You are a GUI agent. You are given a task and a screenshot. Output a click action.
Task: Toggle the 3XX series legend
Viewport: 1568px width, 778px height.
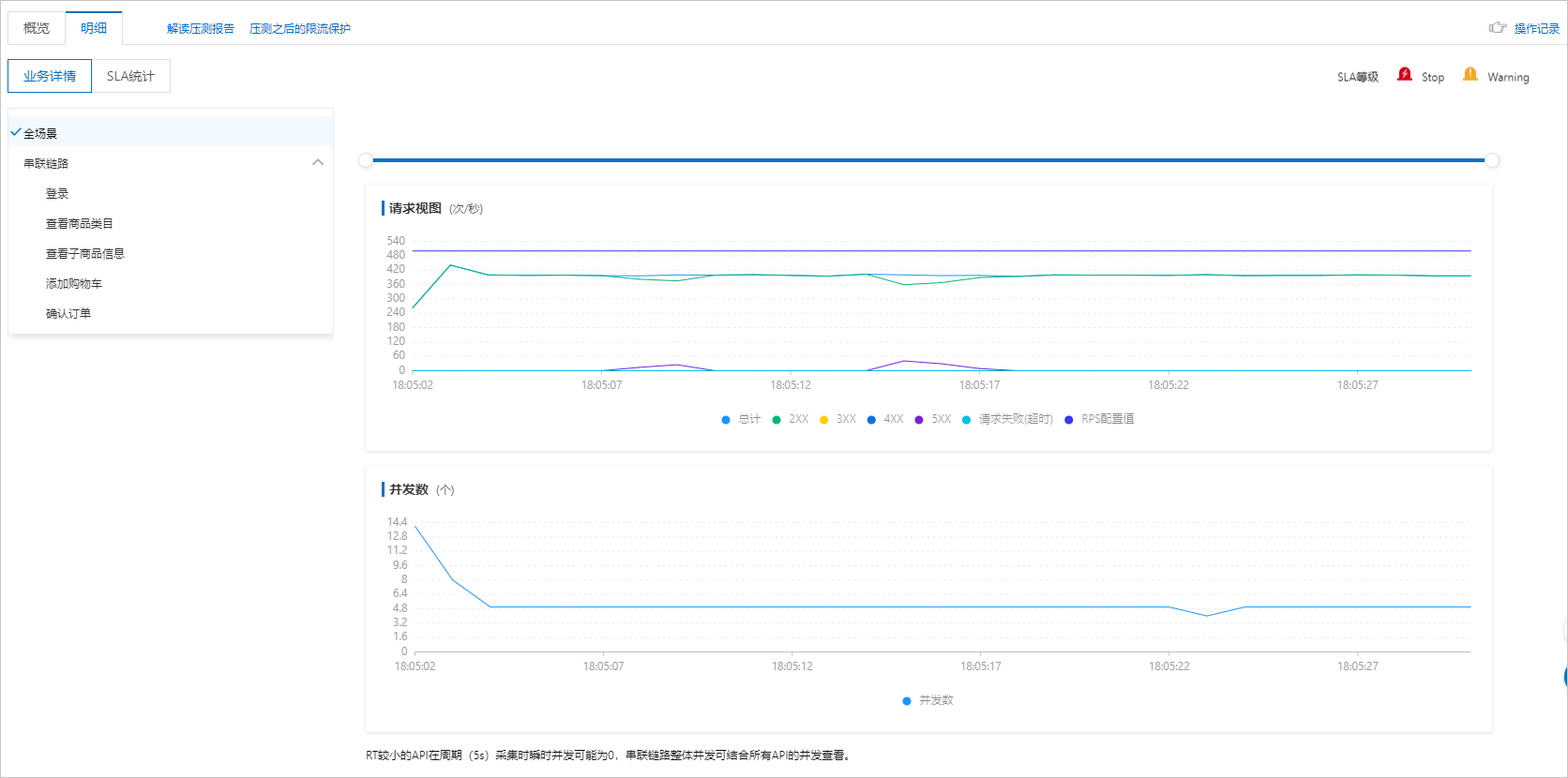pyautogui.click(x=837, y=419)
